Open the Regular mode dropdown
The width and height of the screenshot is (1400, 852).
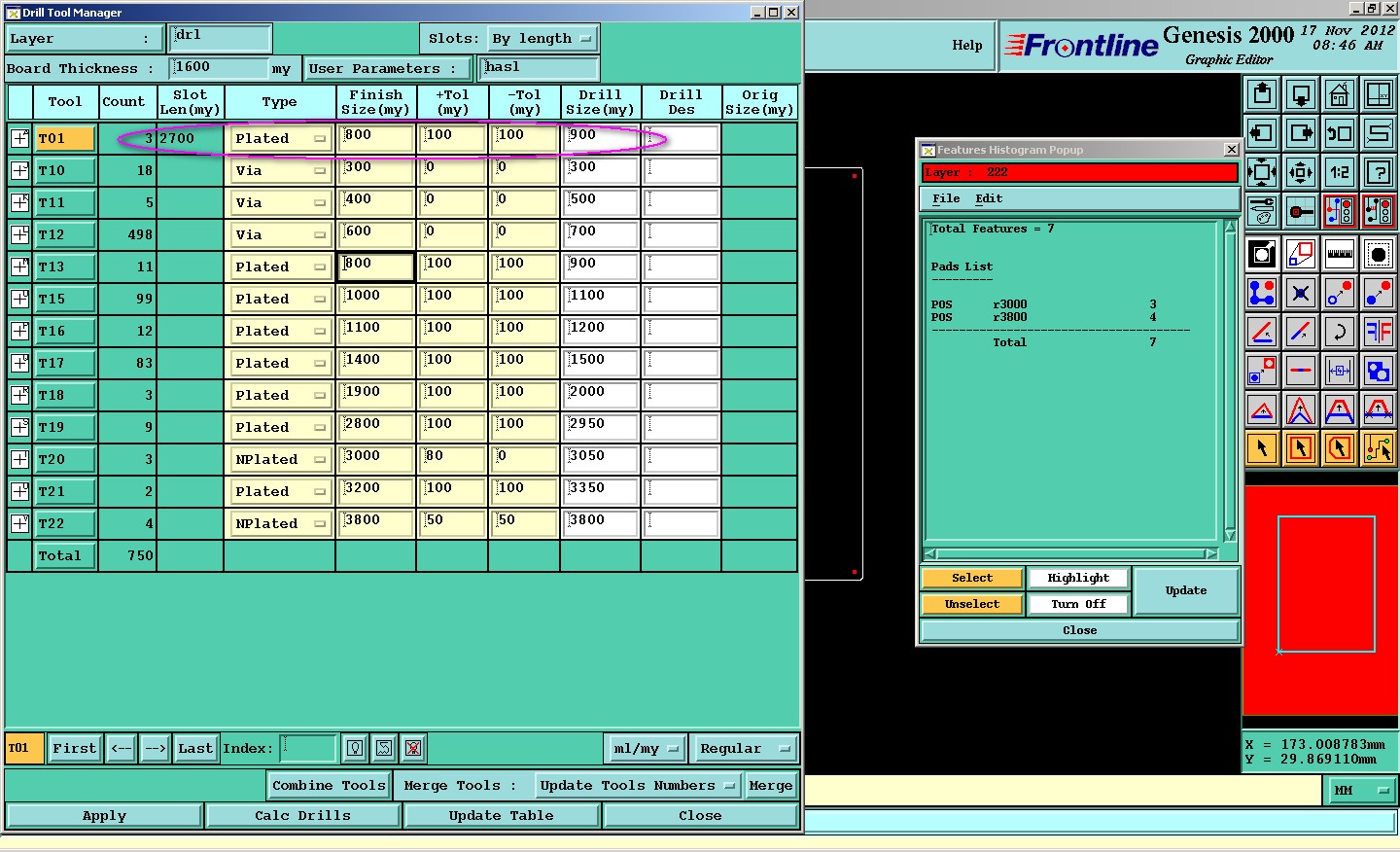pyautogui.click(x=745, y=749)
